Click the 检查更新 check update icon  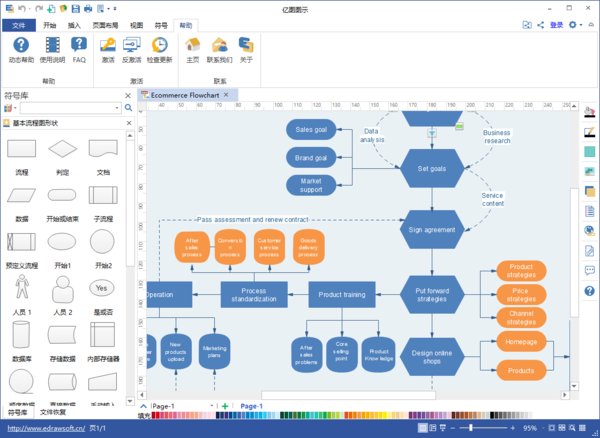coord(160,50)
